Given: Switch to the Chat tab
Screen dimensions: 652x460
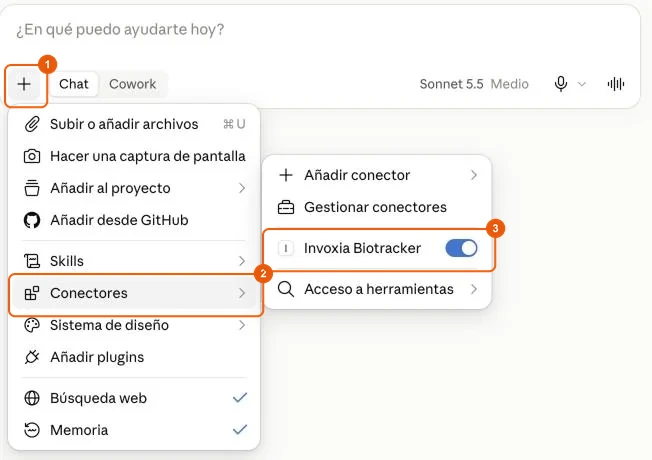Looking at the screenshot, I should click(74, 84).
